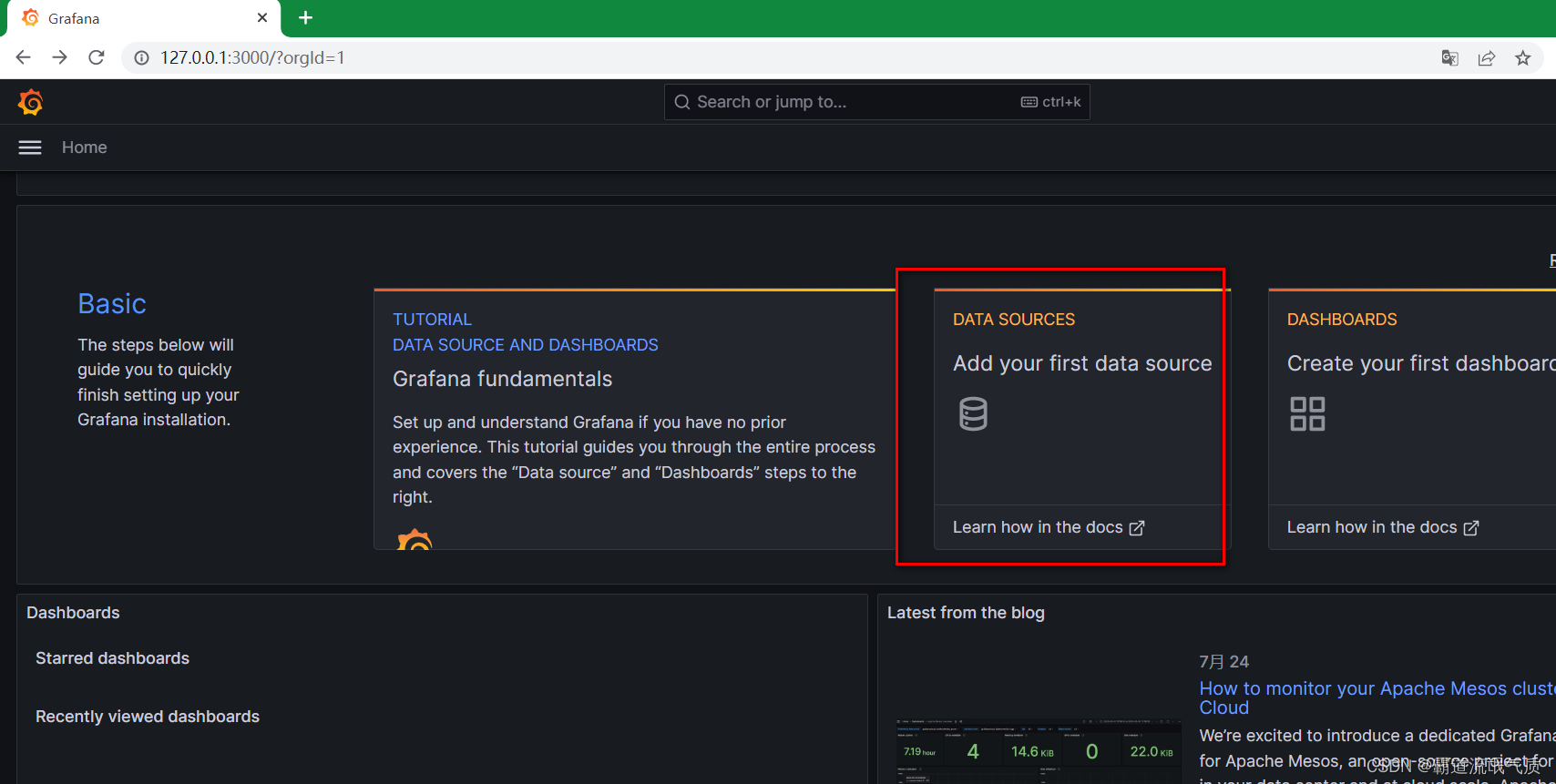Image resolution: width=1556 pixels, height=784 pixels.
Task: Click the Latest from the blog title
Action: [966, 613]
